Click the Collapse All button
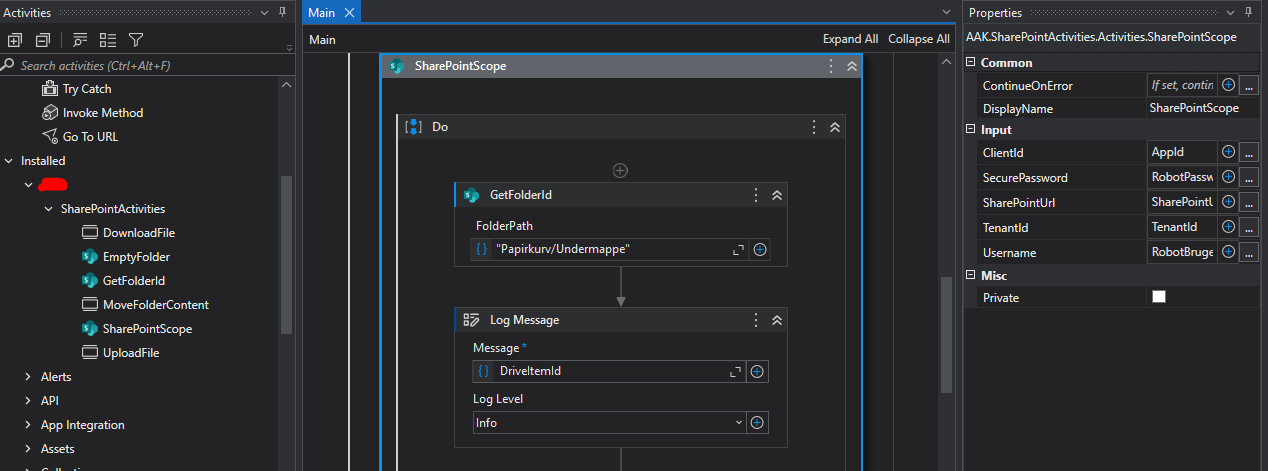The height and width of the screenshot is (471, 1268). pyautogui.click(x=918, y=39)
